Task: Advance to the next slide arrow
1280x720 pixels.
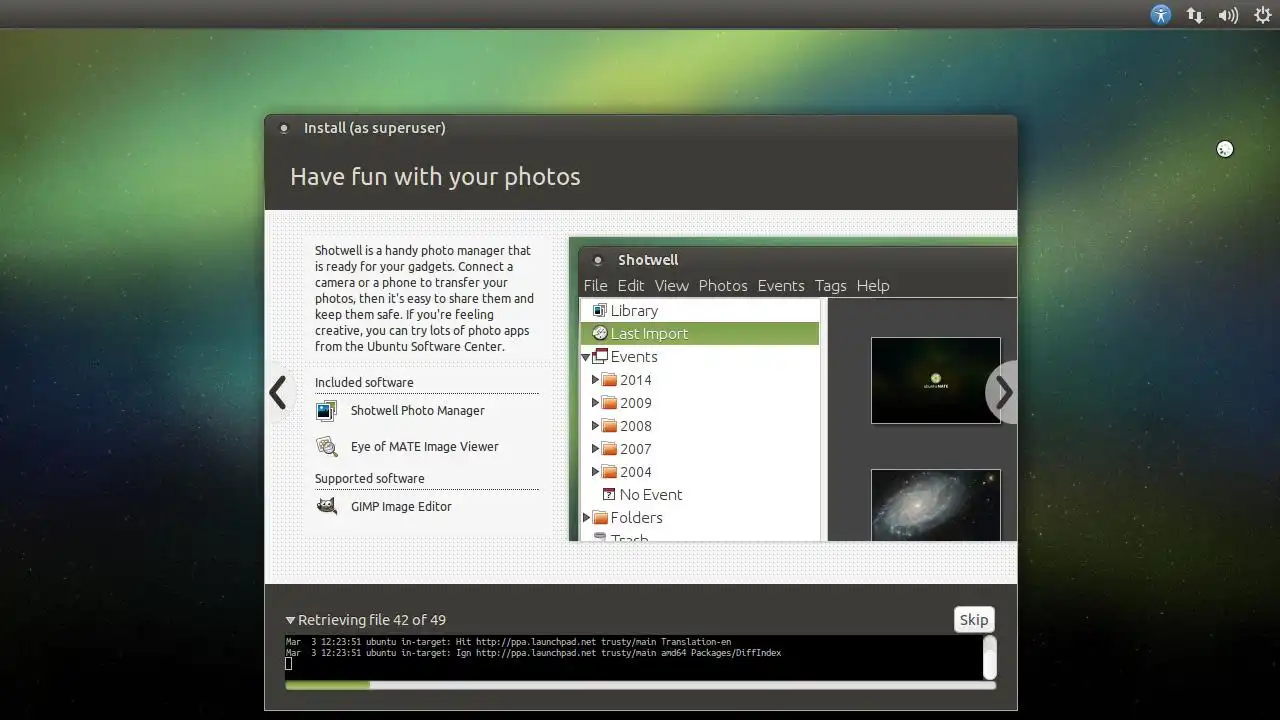Action: 1003,393
